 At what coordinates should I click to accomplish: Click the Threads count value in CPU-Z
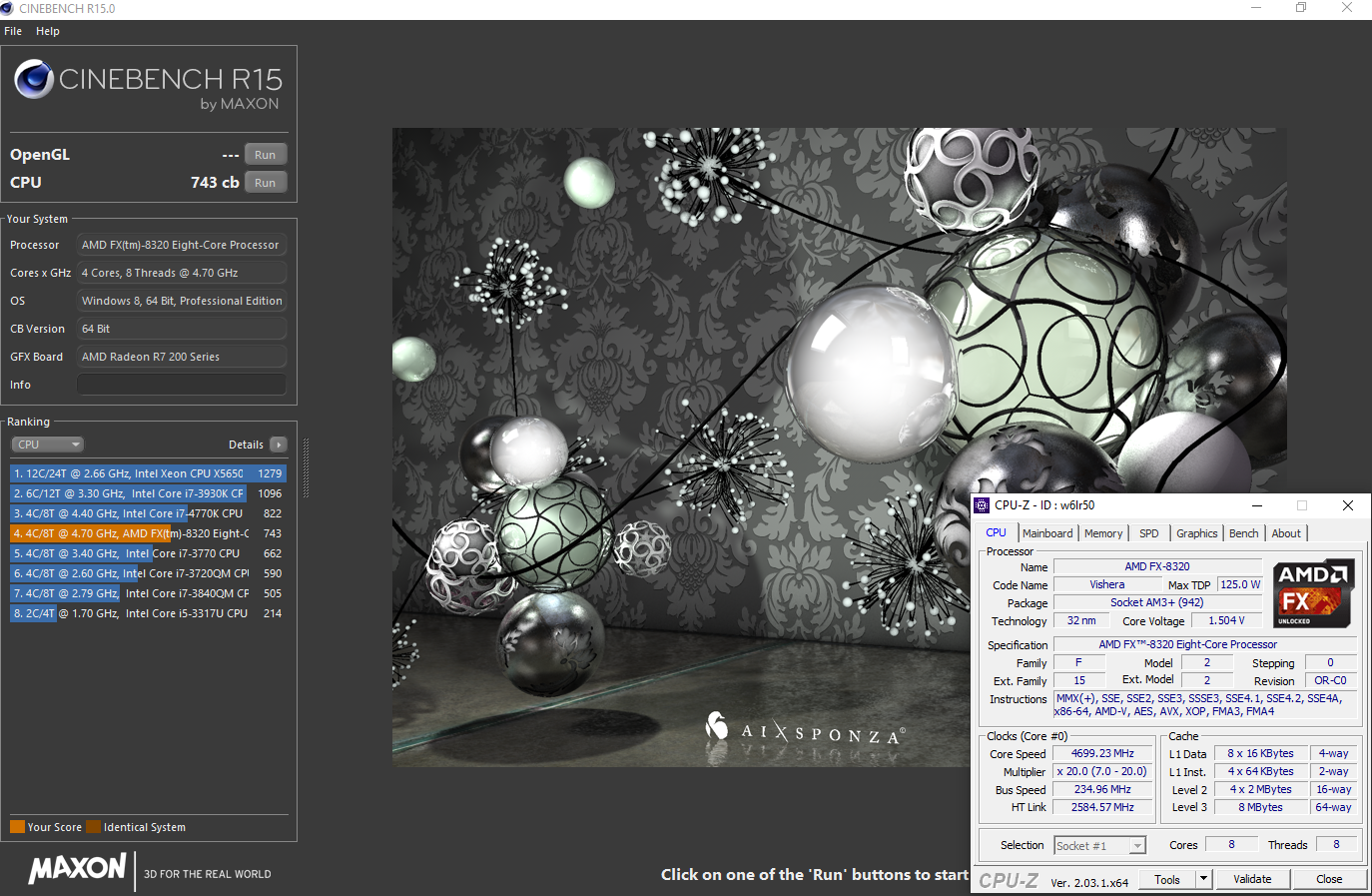point(1336,845)
